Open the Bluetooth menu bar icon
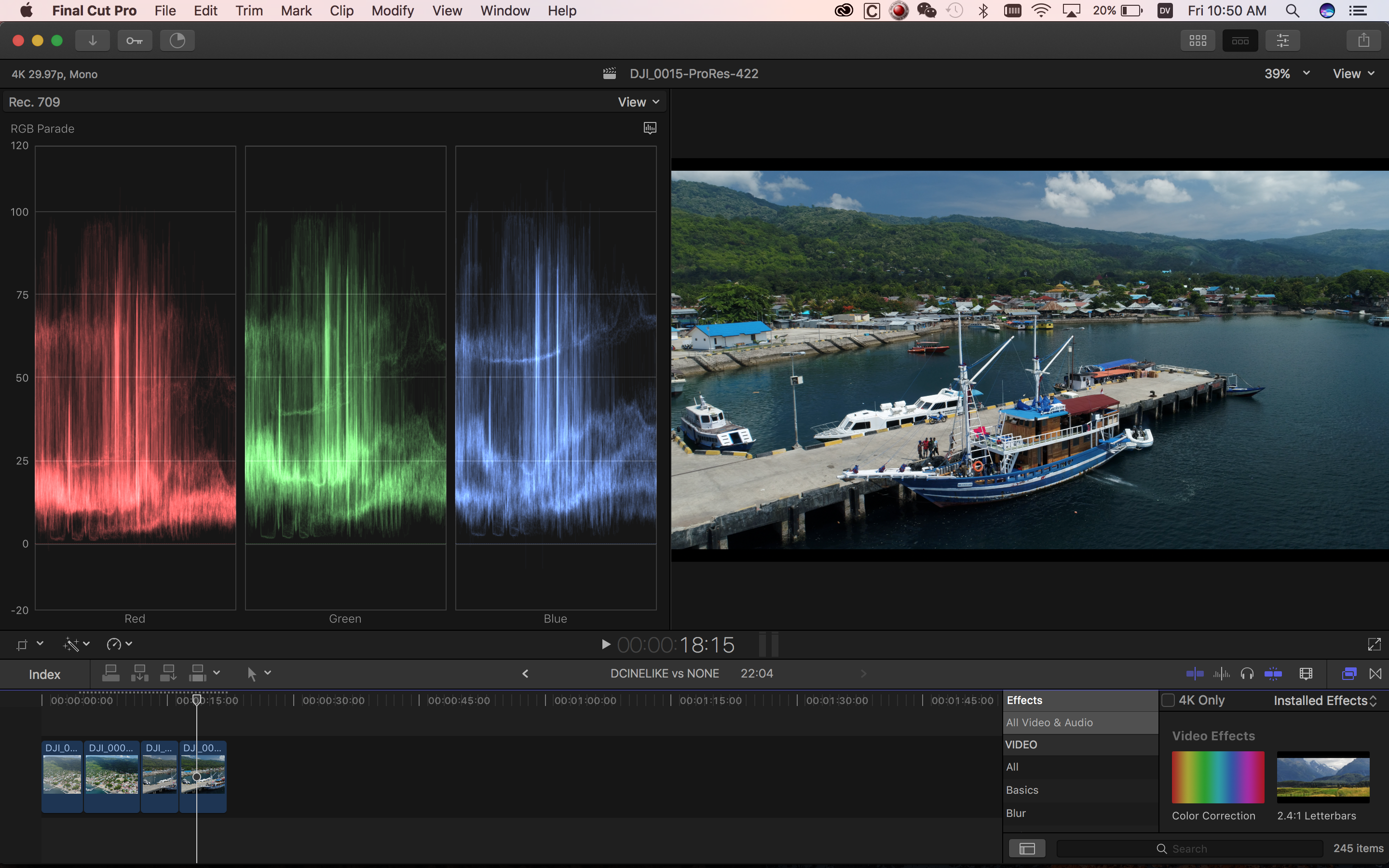Screen dimensions: 1389x868 (983, 11)
